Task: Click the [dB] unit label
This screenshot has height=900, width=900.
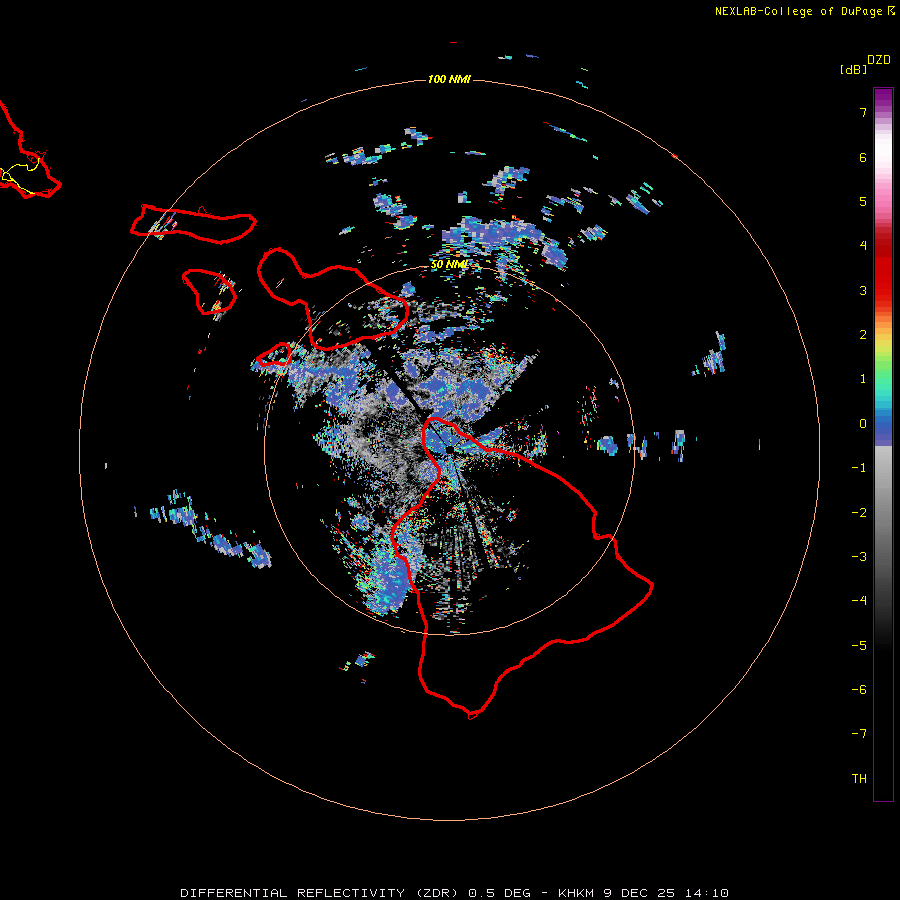Action: pos(853,69)
